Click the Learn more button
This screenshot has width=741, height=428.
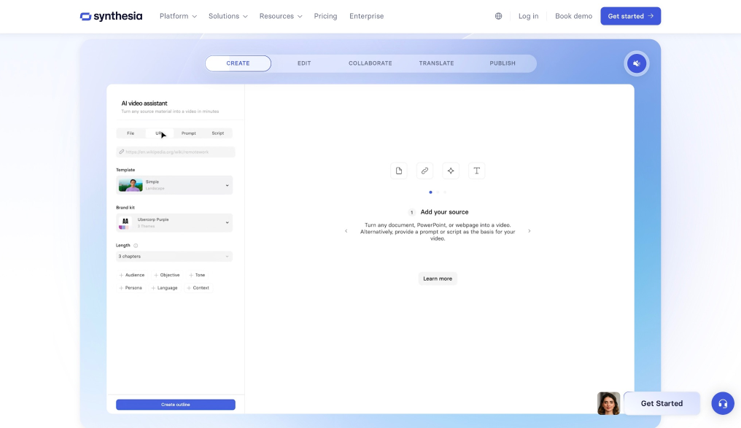point(437,279)
